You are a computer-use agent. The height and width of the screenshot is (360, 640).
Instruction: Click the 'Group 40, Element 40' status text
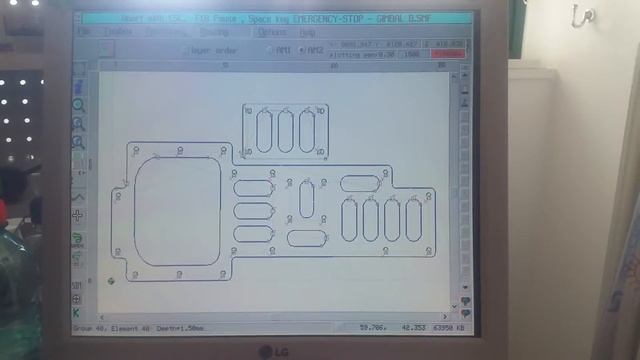point(111,328)
